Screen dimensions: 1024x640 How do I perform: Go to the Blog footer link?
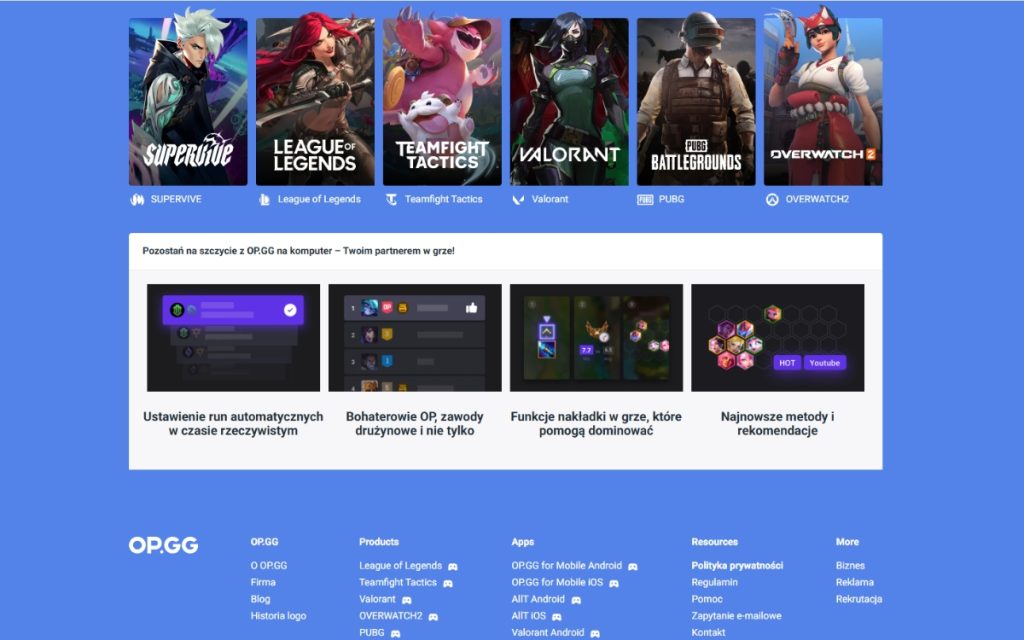coord(260,599)
